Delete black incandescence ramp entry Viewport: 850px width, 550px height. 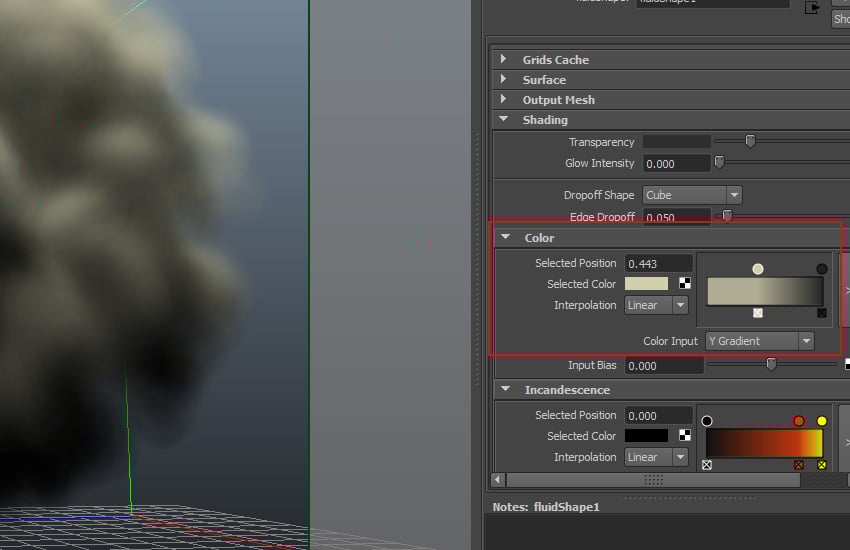click(707, 465)
